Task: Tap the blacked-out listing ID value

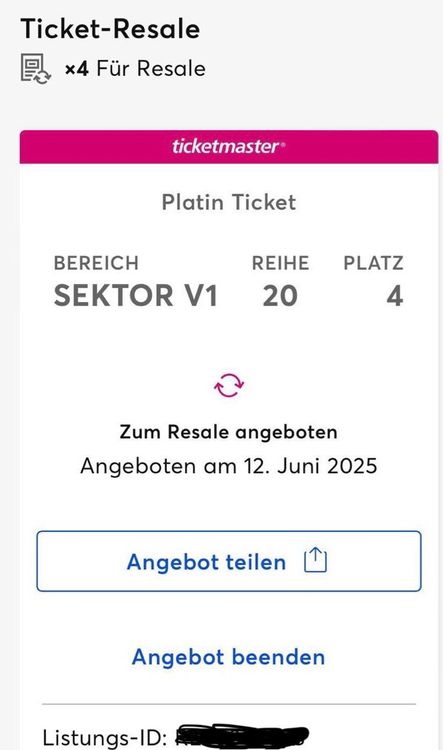Action: click(x=242, y=736)
